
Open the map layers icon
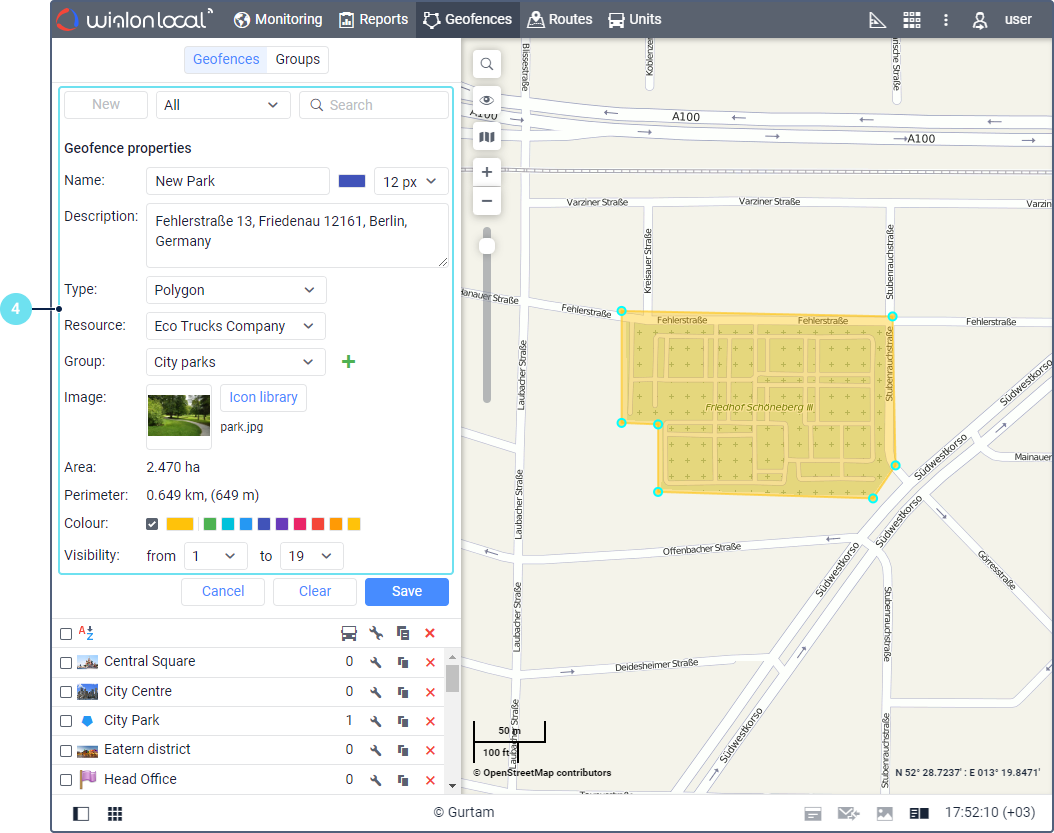click(x=487, y=137)
